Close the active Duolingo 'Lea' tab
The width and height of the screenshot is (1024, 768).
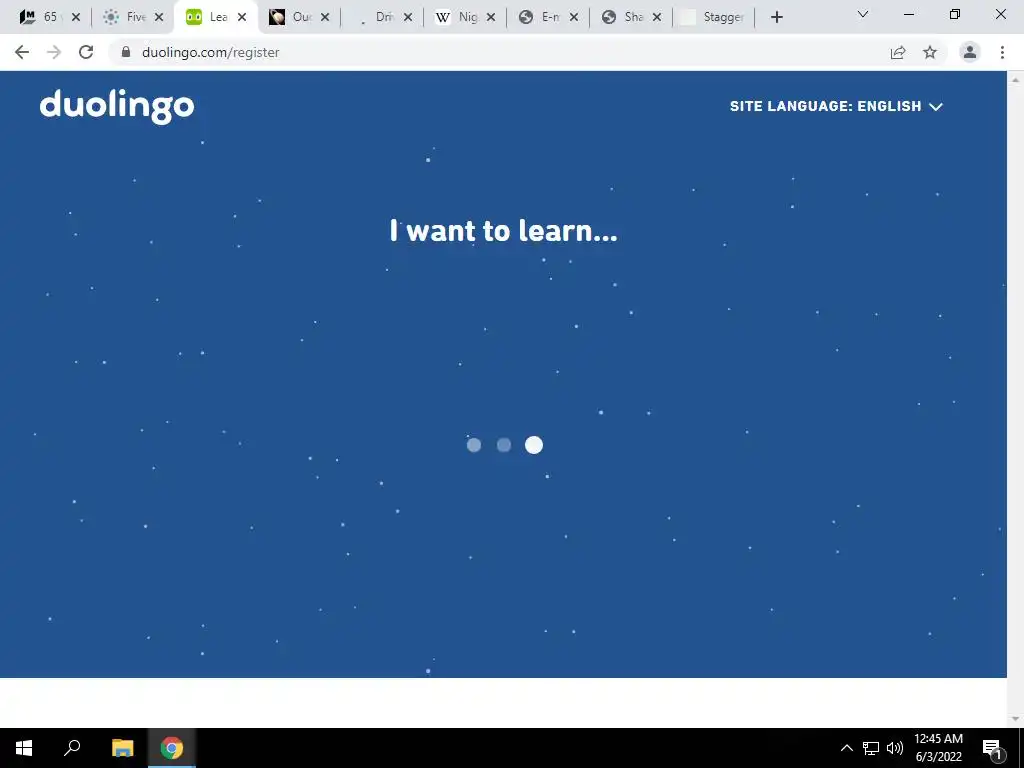242,17
